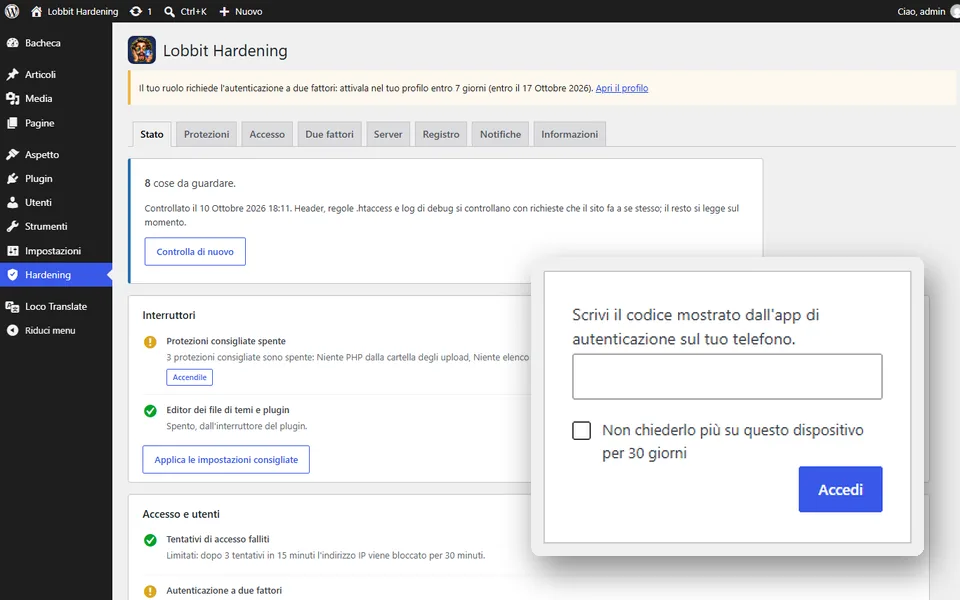
Task: Open Impostazioni in the sidebar menu
Action: click(53, 251)
